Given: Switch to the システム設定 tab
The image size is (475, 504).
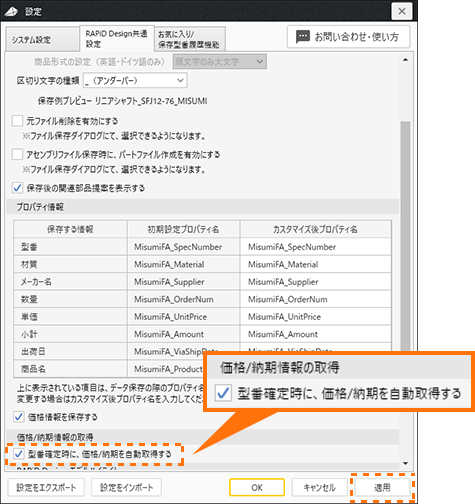Looking at the screenshot, I should point(42,40).
